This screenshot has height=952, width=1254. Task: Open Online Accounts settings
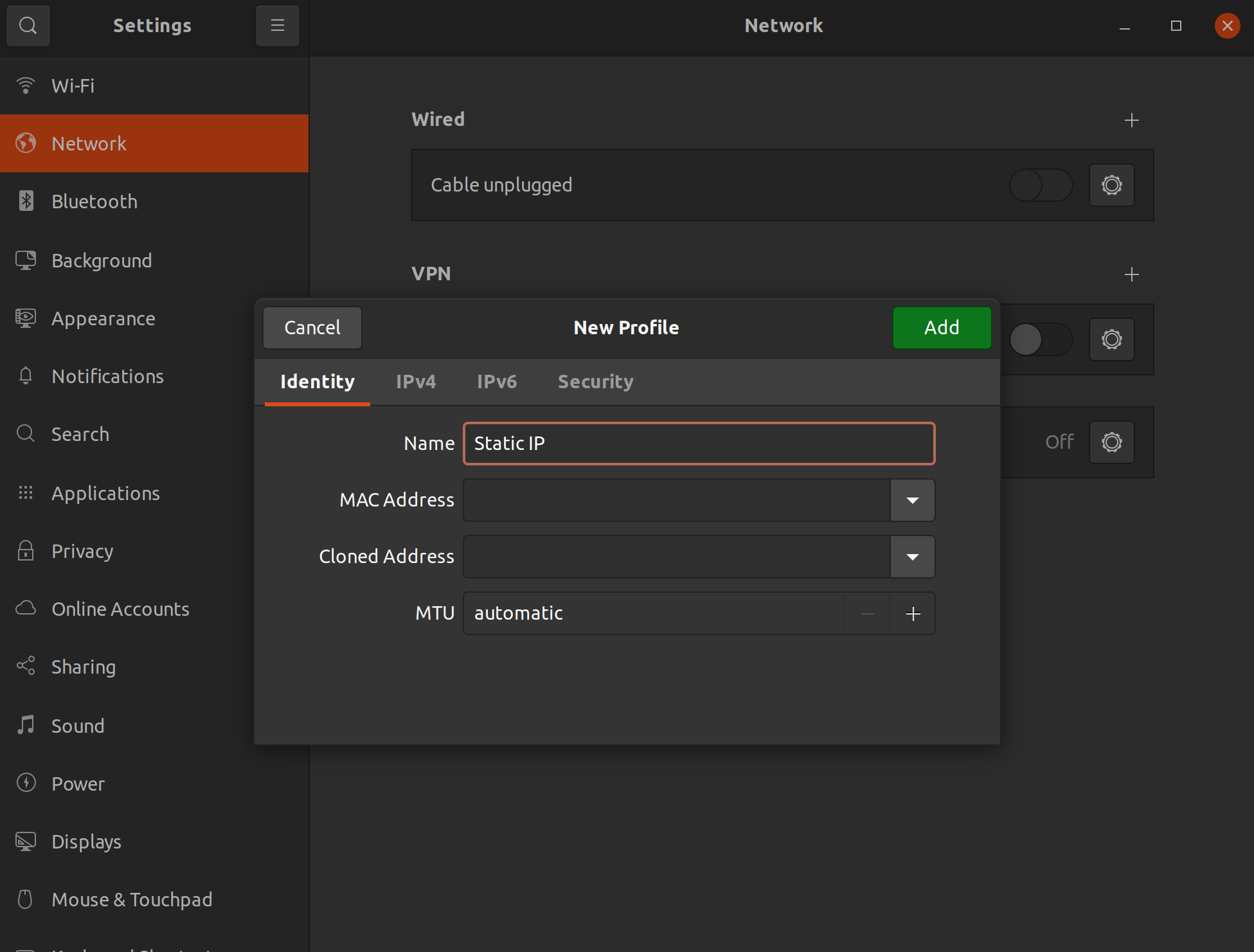(x=127, y=609)
